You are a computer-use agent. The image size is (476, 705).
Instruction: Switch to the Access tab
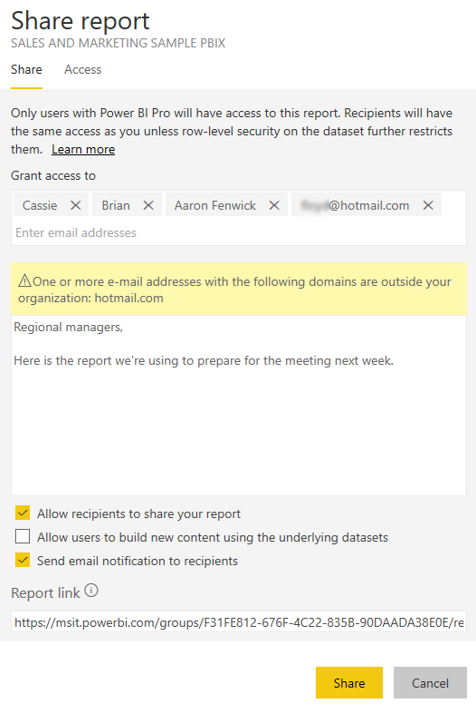tap(83, 70)
